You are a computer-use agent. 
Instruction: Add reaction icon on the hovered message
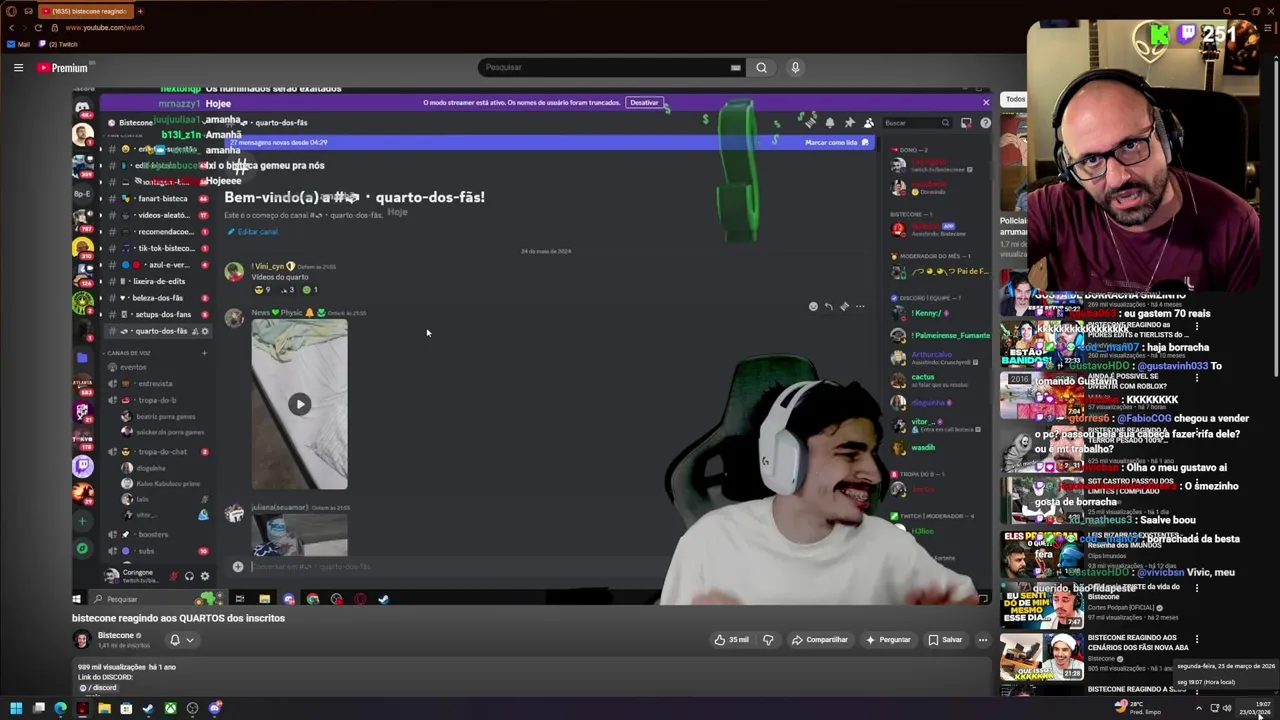tap(813, 307)
